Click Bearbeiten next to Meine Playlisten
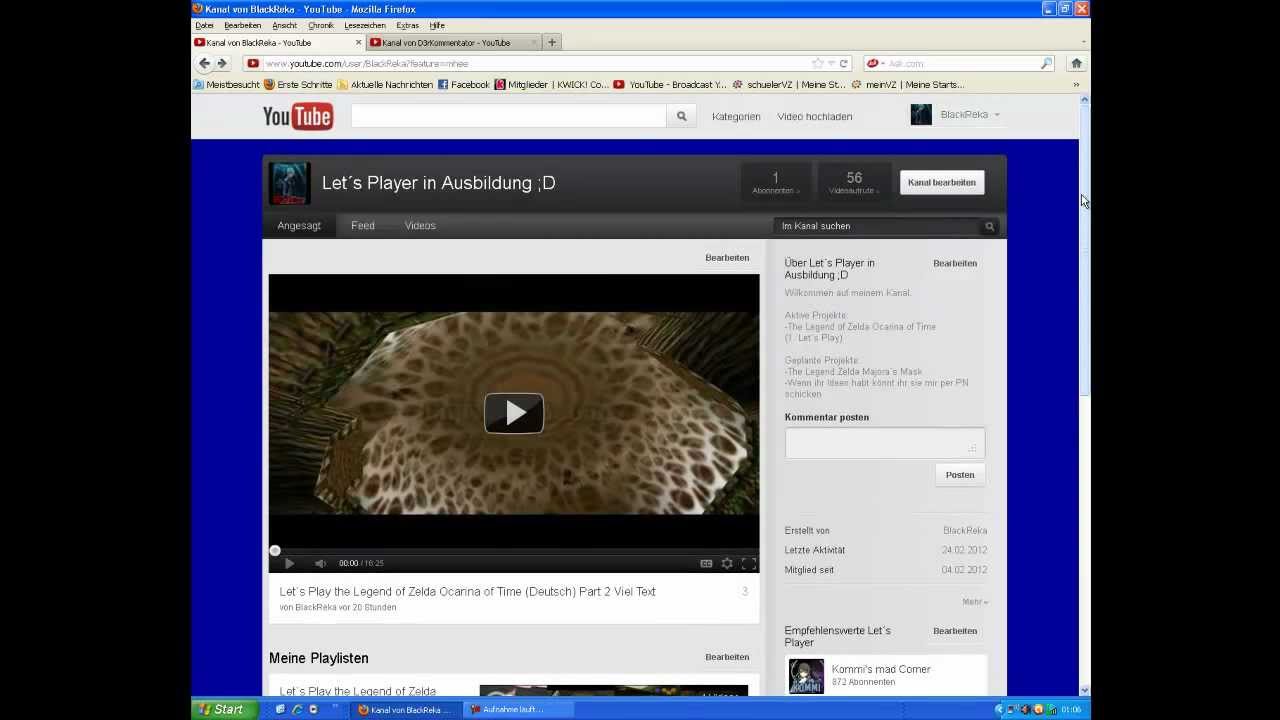Viewport: 1280px width, 720px height. (727, 657)
